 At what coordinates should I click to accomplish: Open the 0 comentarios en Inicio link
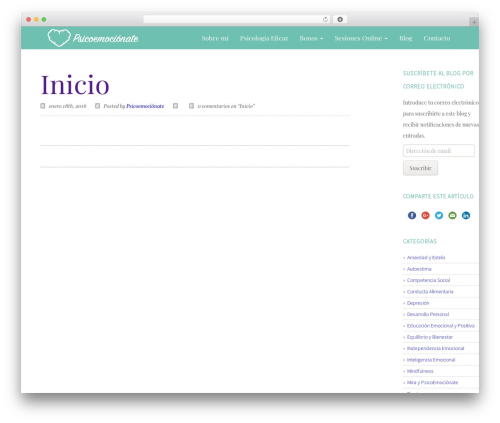tap(226, 106)
